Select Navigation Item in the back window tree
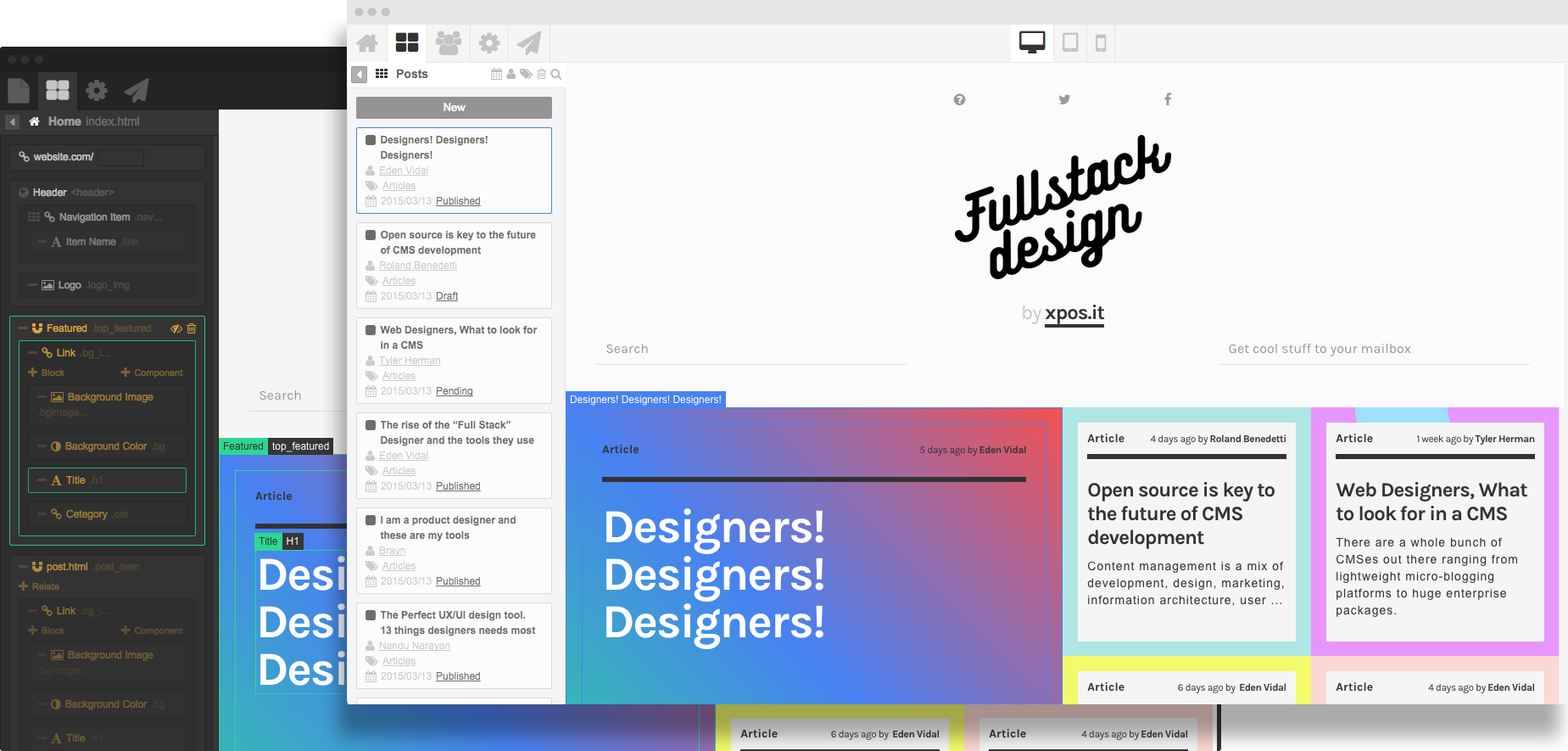The height and width of the screenshot is (751, 1568). click(x=94, y=217)
